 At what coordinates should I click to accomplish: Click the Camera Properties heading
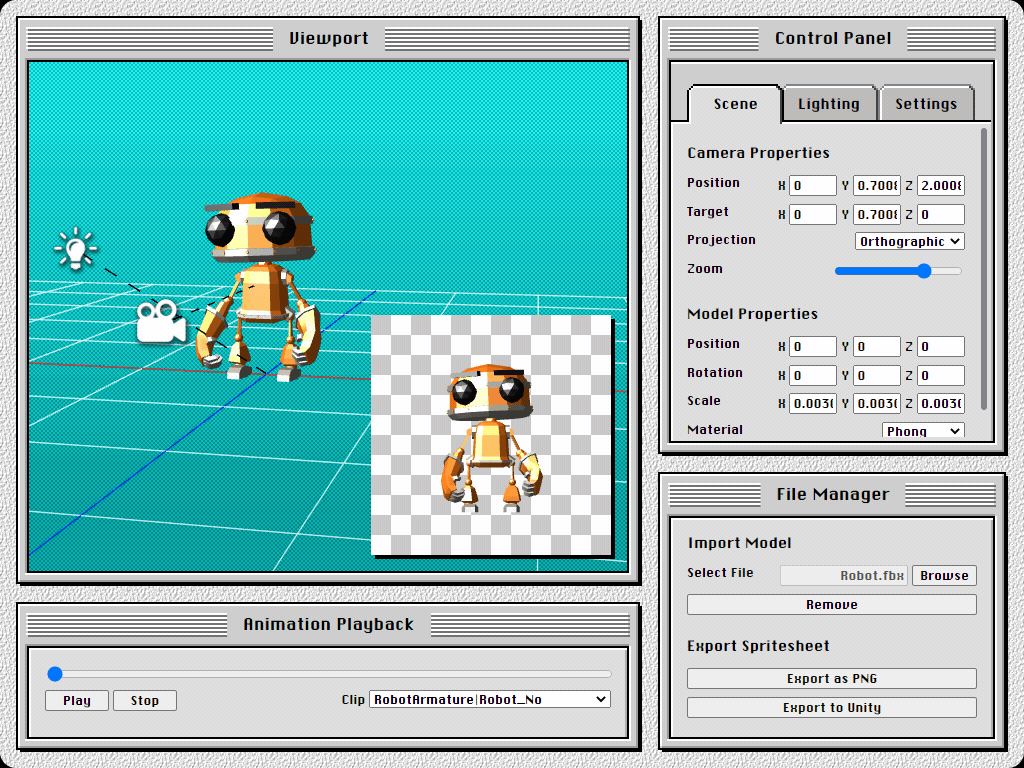(758, 153)
